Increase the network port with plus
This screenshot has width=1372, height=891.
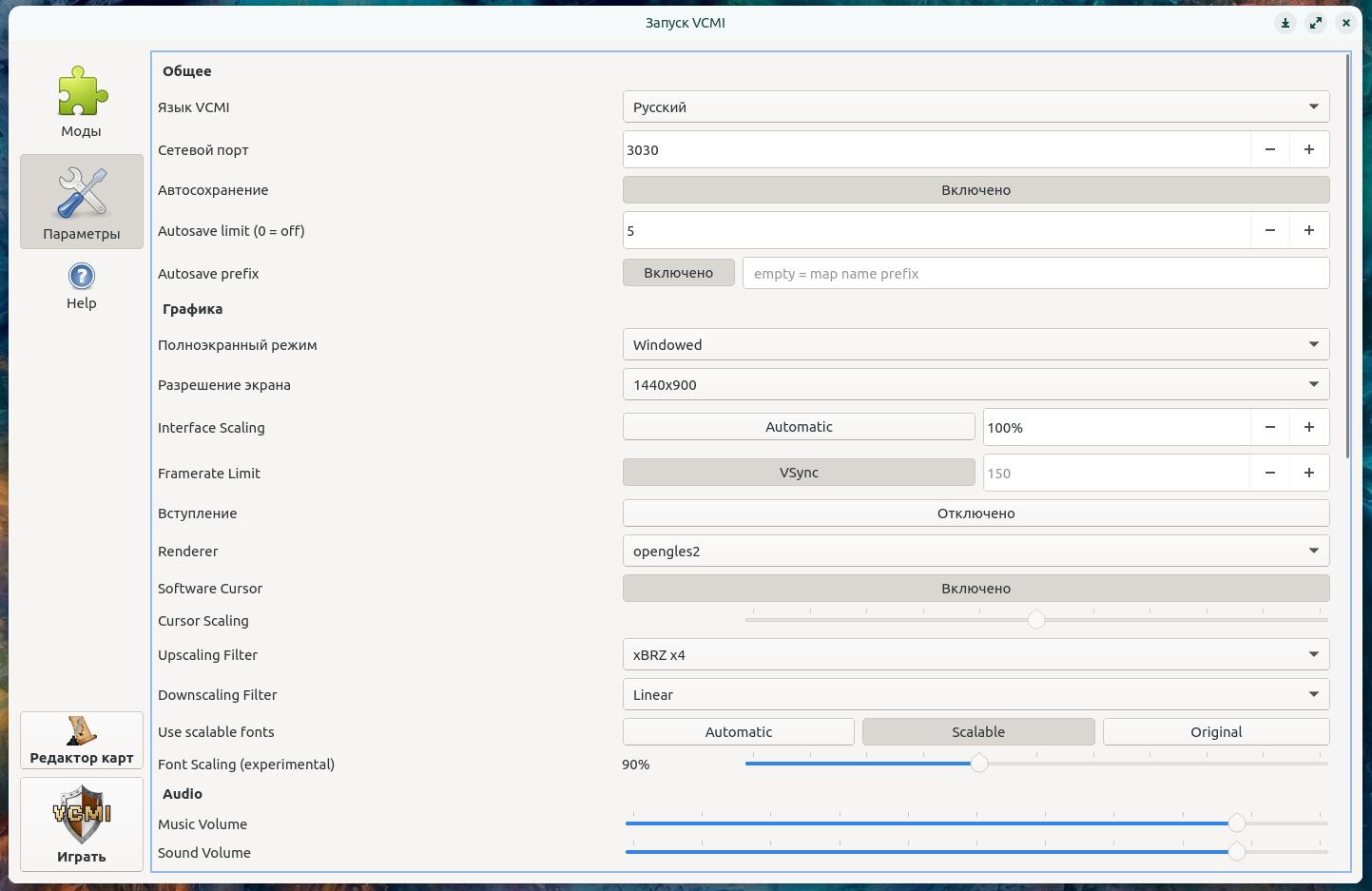pos(1308,149)
